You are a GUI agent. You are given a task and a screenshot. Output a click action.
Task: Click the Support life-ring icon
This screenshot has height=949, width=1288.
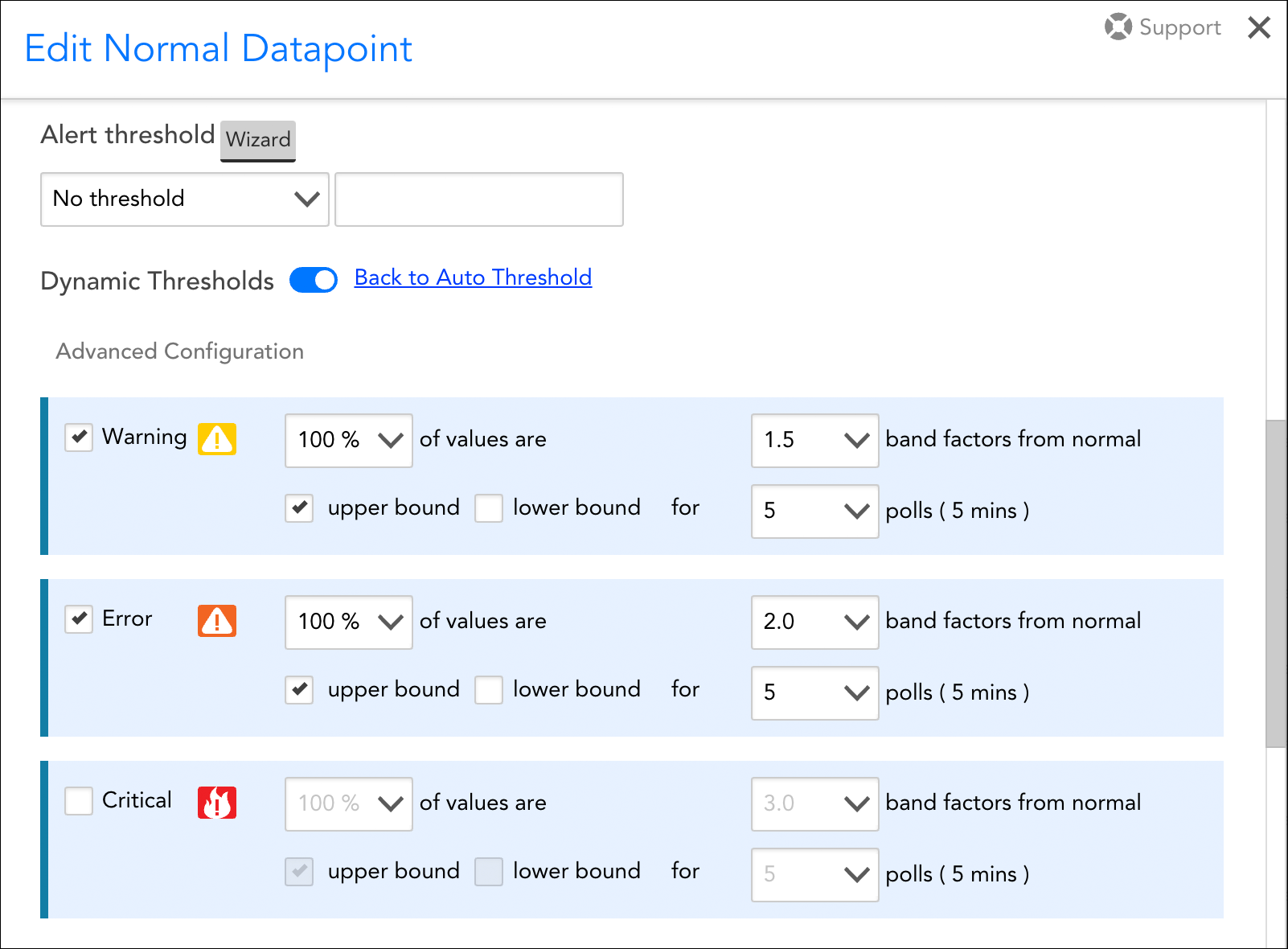1117,27
